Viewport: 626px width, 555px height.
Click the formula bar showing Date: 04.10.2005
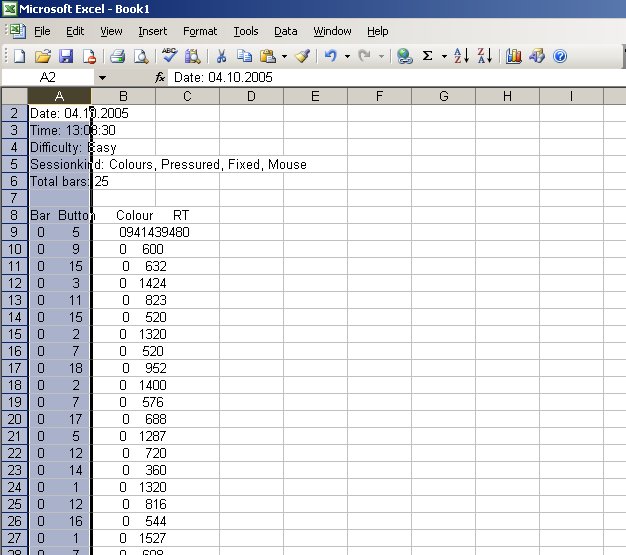[397, 77]
